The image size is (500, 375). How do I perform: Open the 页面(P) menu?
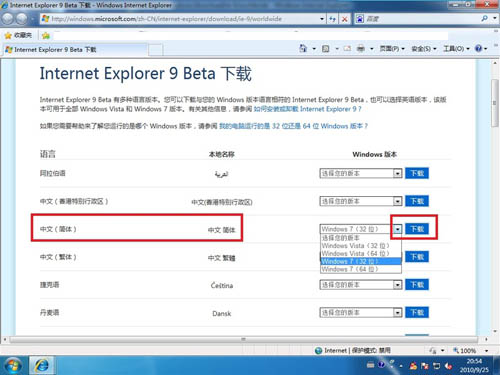click(392, 49)
